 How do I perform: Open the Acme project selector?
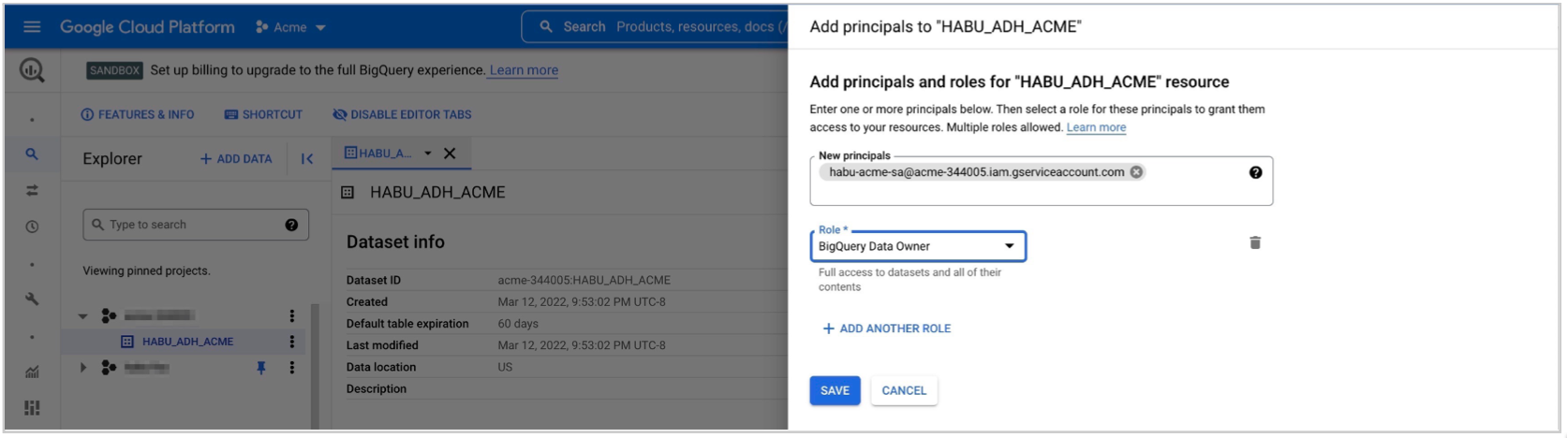[290, 27]
